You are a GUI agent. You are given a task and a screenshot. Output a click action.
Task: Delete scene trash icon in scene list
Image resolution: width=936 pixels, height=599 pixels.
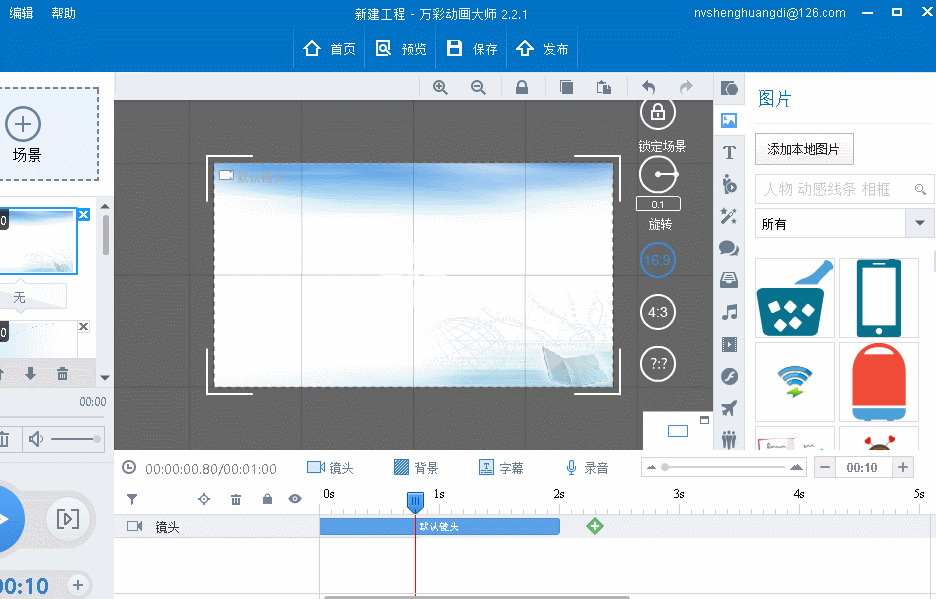(x=62, y=374)
